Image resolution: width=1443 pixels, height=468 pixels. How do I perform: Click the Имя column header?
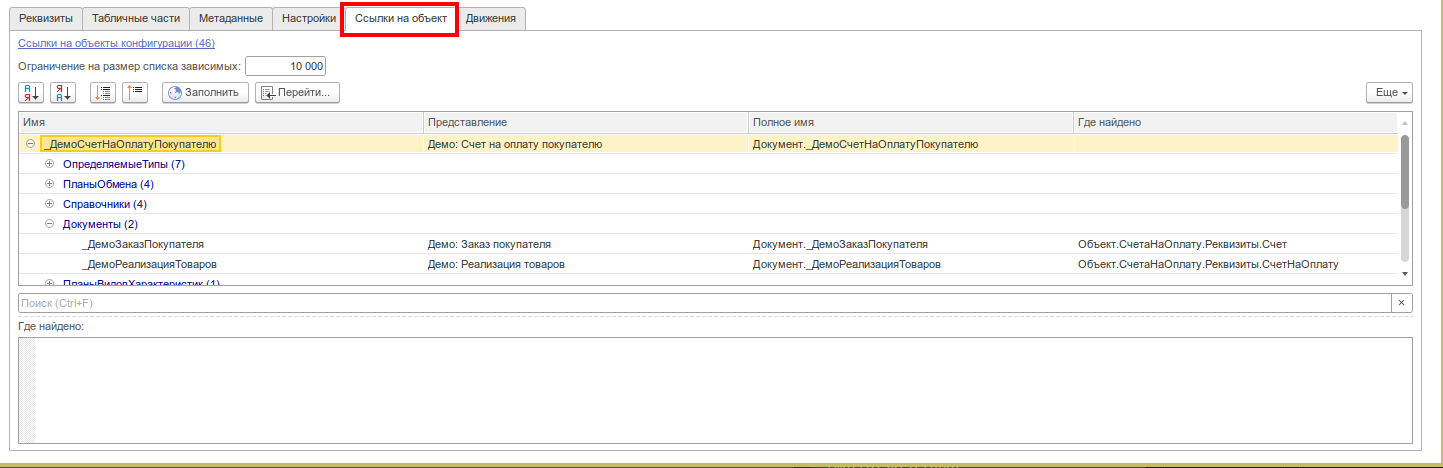pyautogui.click(x=221, y=122)
